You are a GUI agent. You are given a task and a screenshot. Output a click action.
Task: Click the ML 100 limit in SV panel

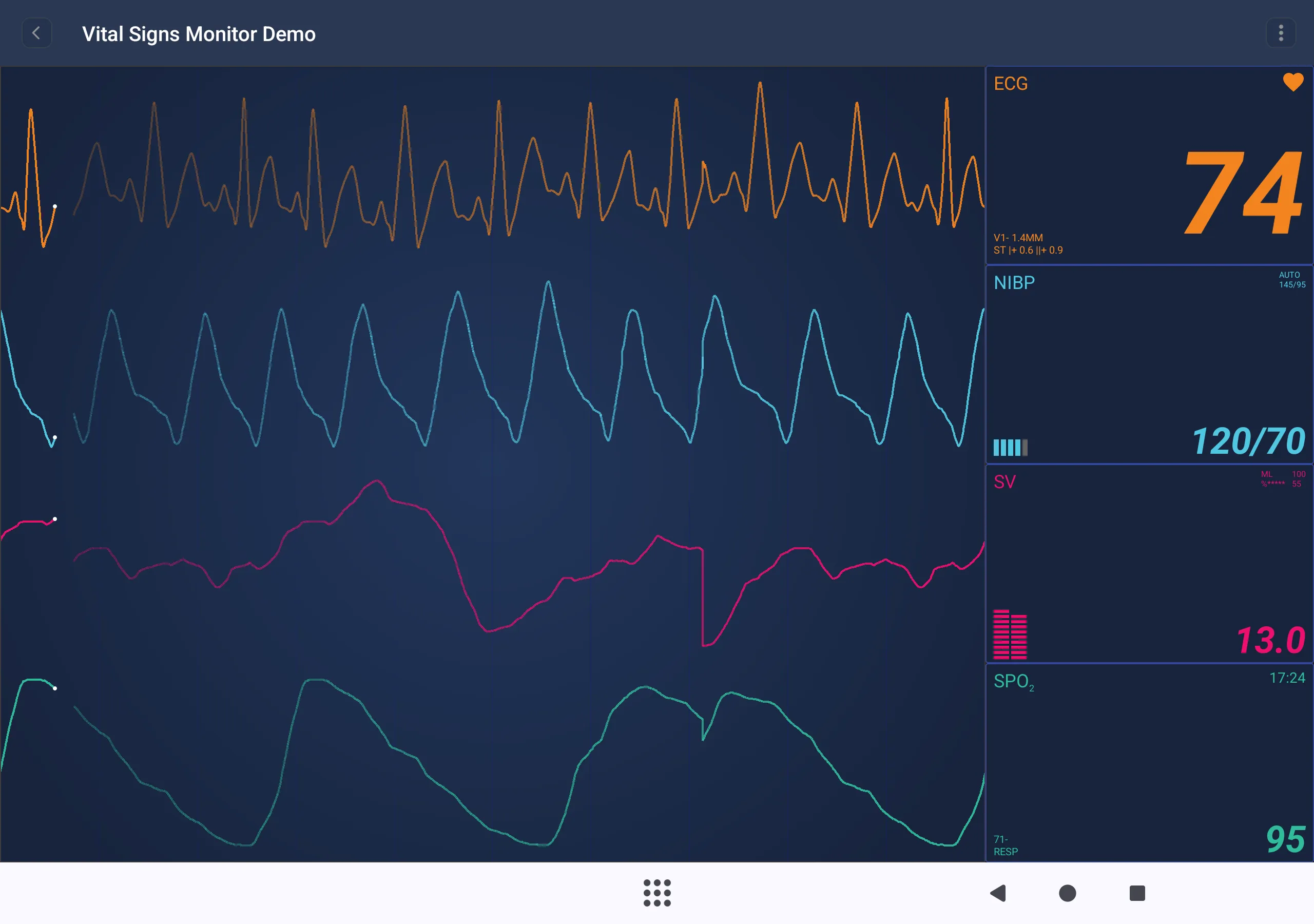(1283, 474)
